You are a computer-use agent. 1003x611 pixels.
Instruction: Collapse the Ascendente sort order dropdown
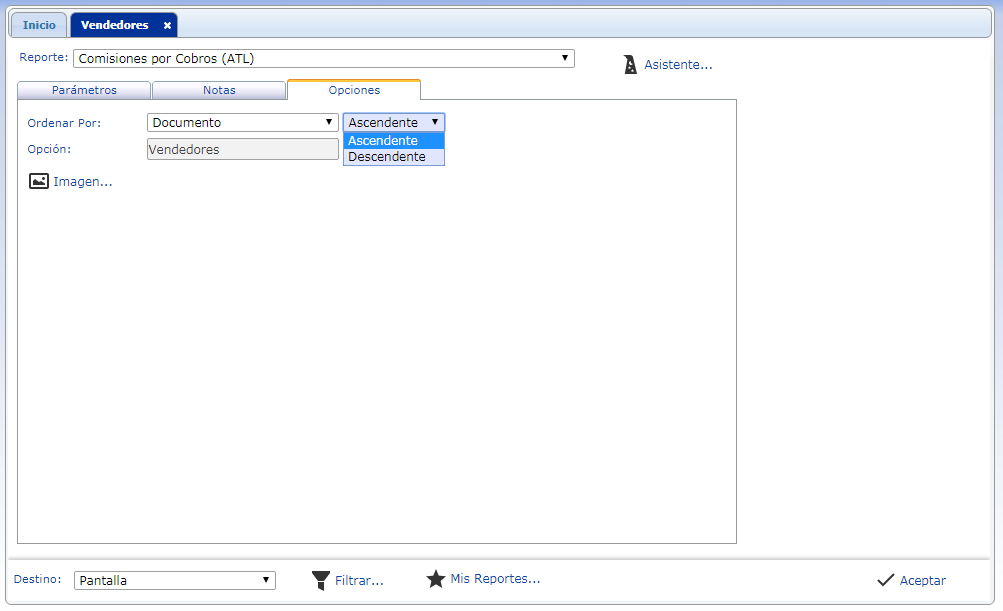(434, 122)
